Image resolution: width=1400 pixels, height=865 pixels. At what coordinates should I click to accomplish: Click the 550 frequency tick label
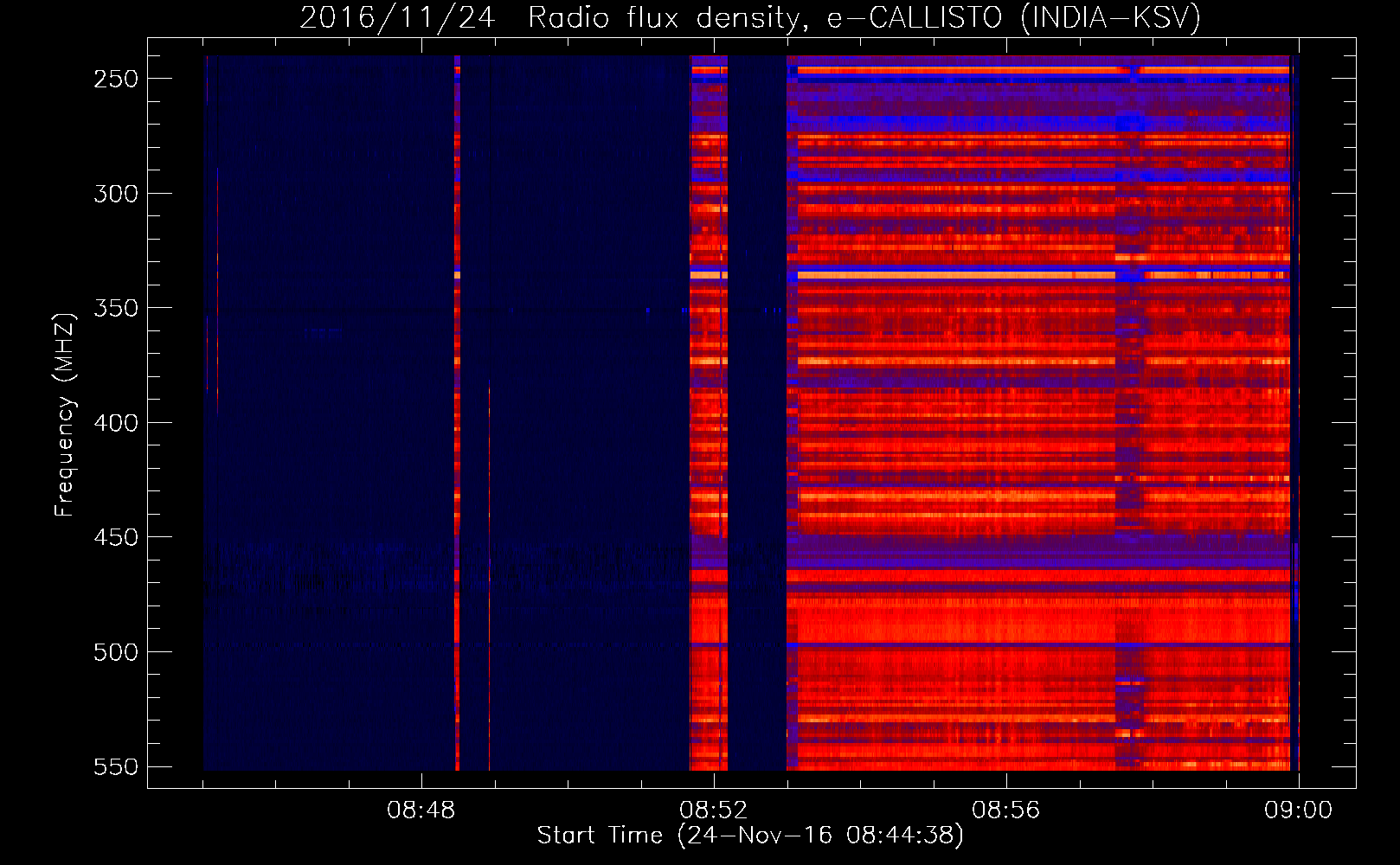(x=116, y=766)
